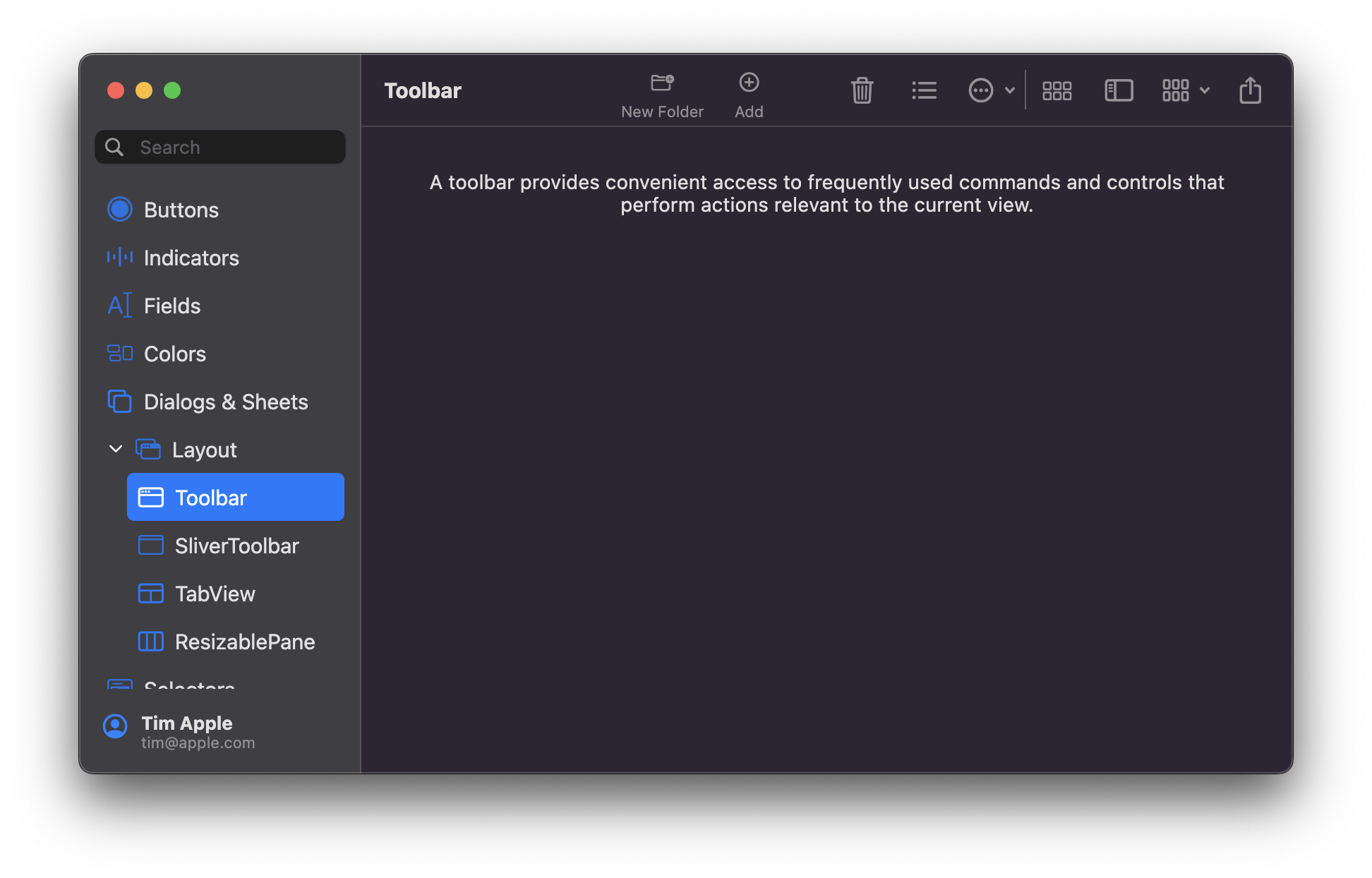The height and width of the screenshot is (878, 1372).
Task: Open the grid layout dropdown chevron
Action: pos(1205,90)
